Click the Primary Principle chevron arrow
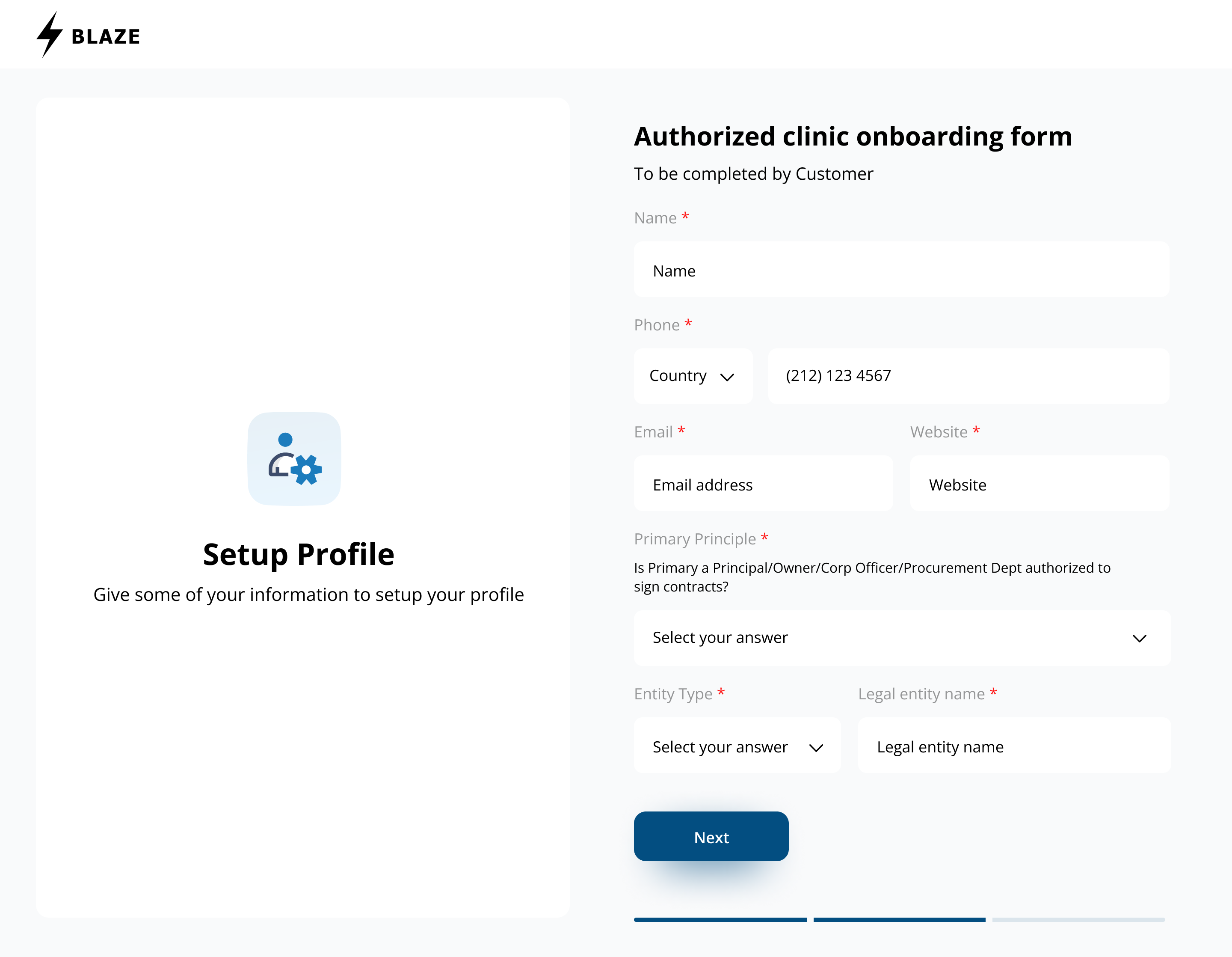This screenshot has height=957, width=1232. point(1139,638)
